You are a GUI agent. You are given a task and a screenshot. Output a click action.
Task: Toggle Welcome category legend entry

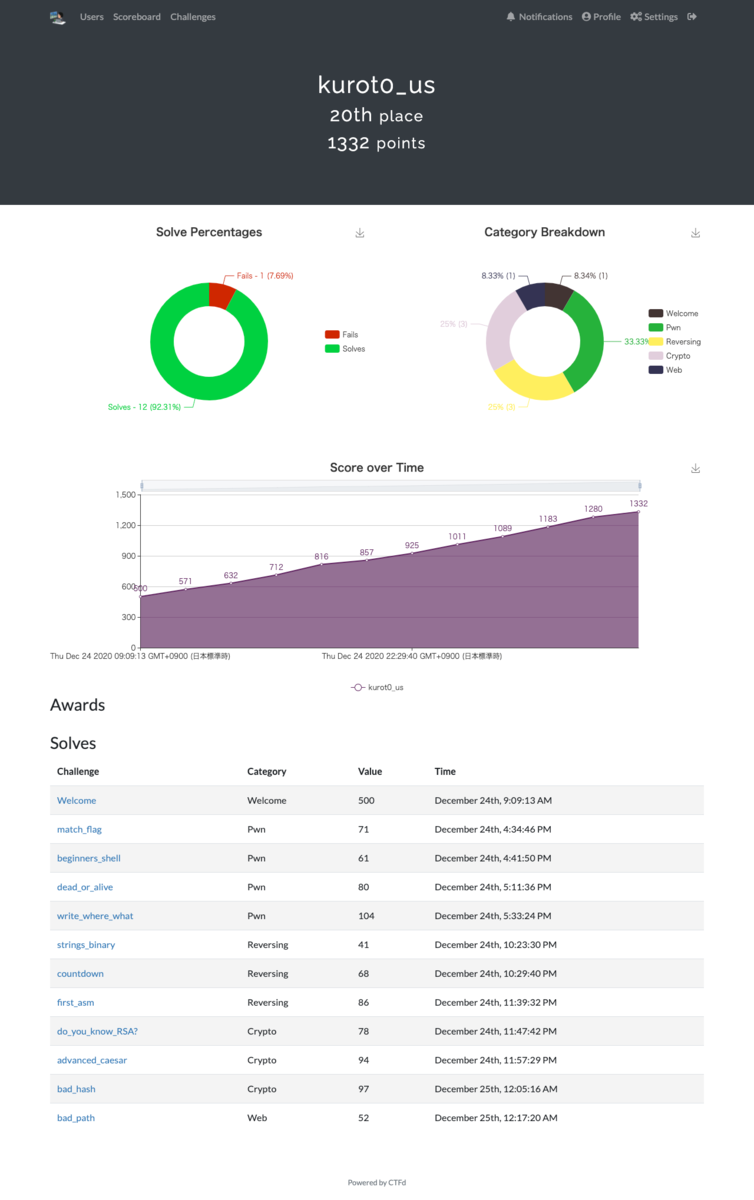coord(673,313)
